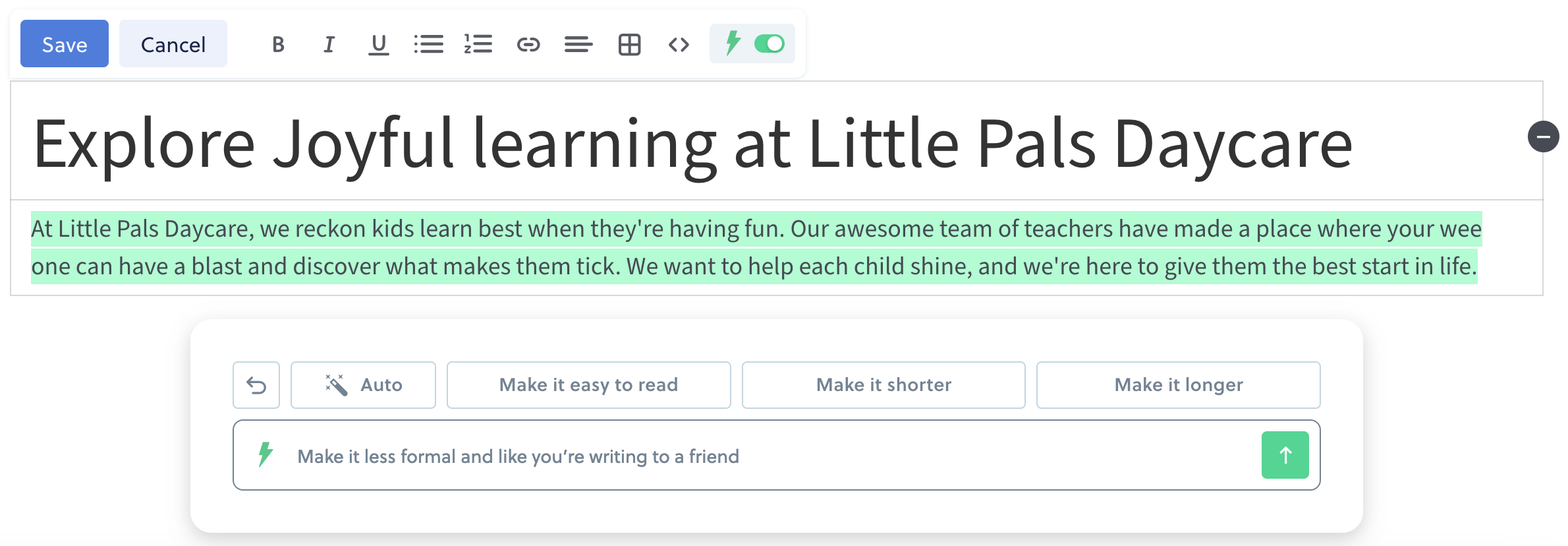The image size is (1568, 546).
Task: Insert a hyperlink
Action: pos(528,44)
